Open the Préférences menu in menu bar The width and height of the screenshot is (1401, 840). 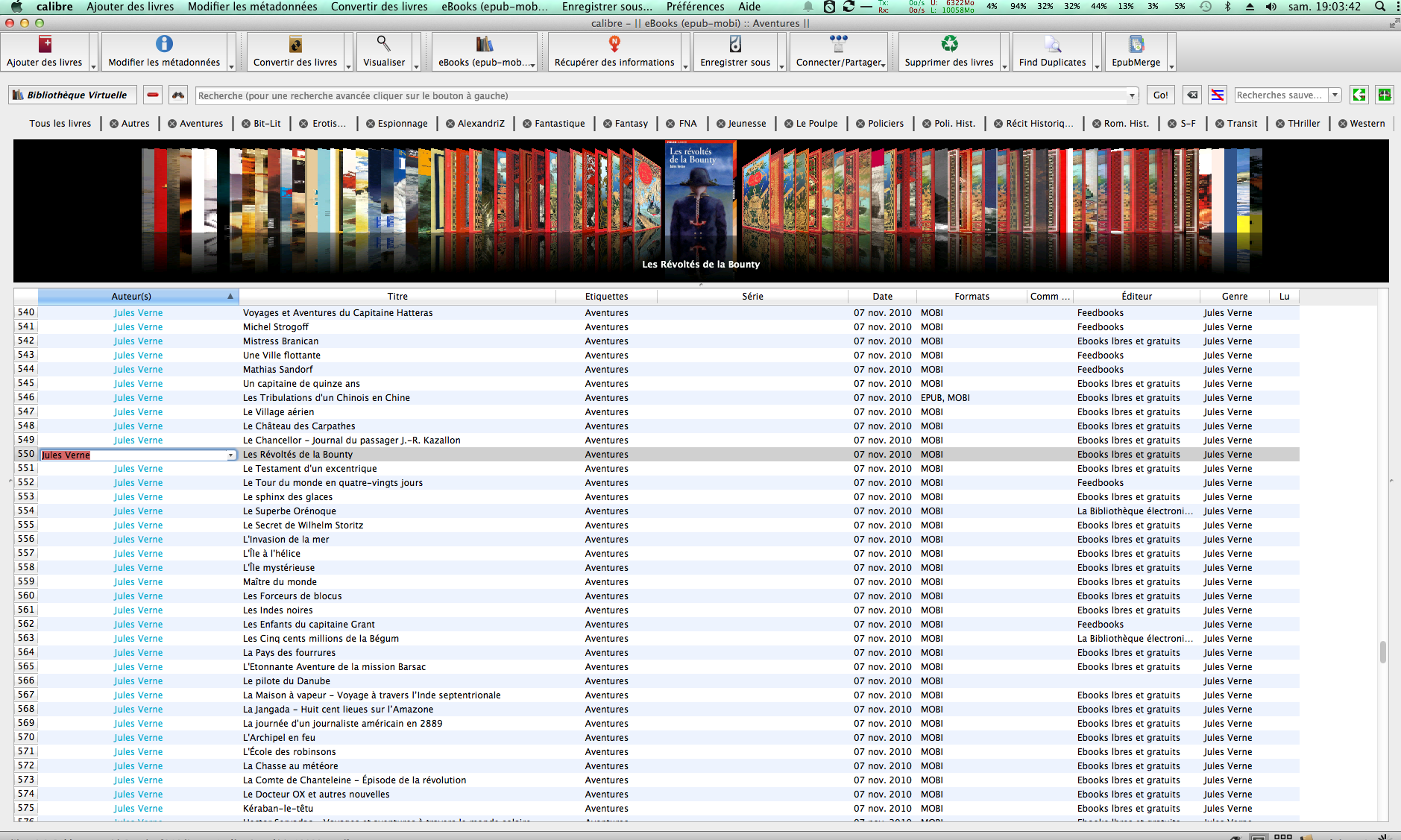[x=696, y=7]
